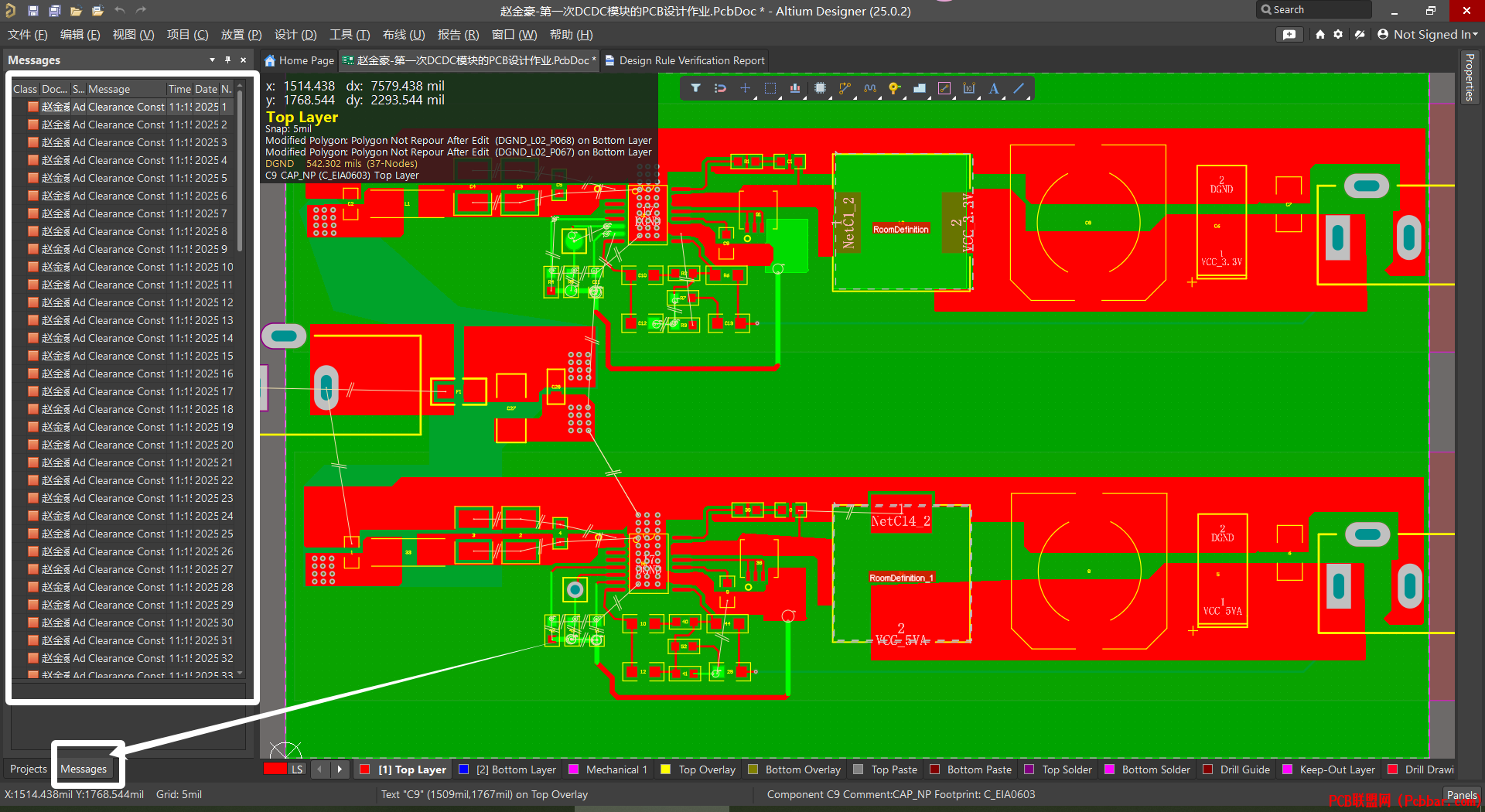Click the home icon in top bar
The image size is (1485, 812).
pos(1320,35)
